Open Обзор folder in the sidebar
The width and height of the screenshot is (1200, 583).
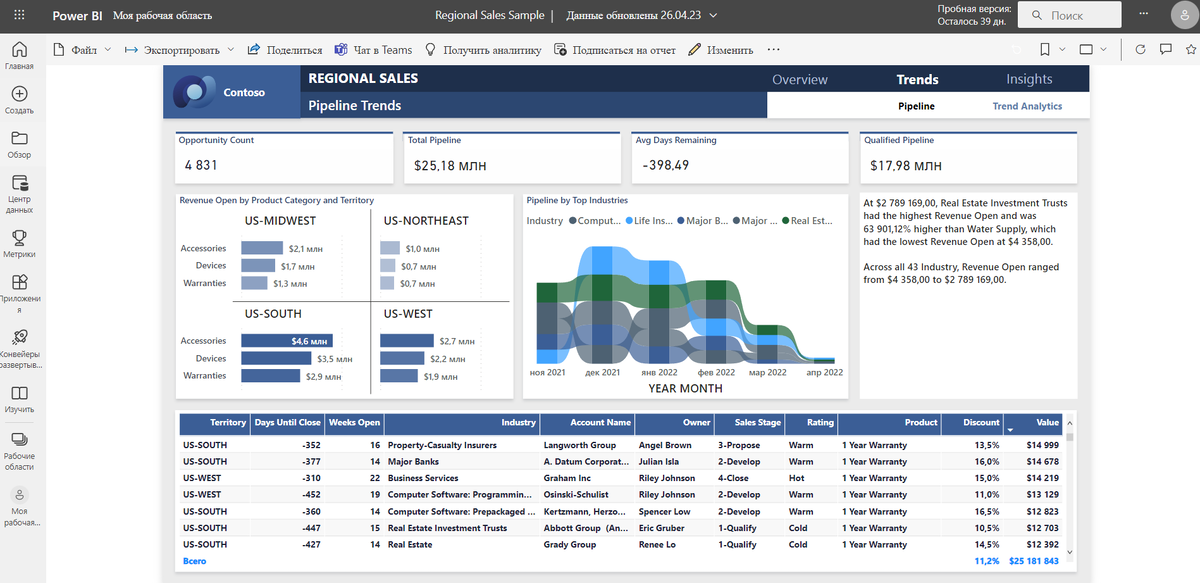[x=19, y=144]
